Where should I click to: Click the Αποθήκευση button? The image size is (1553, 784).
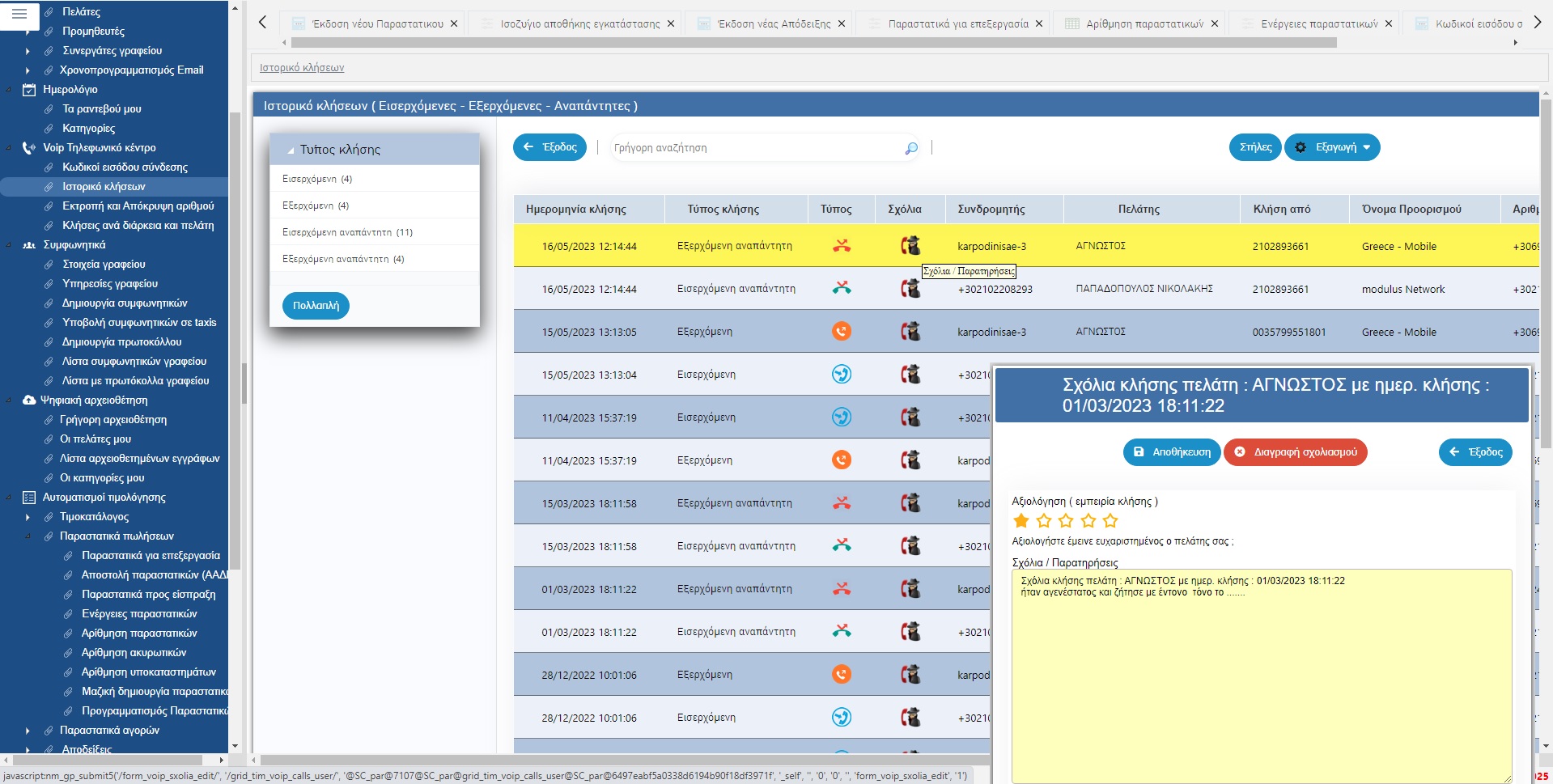pyautogui.click(x=1172, y=452)
